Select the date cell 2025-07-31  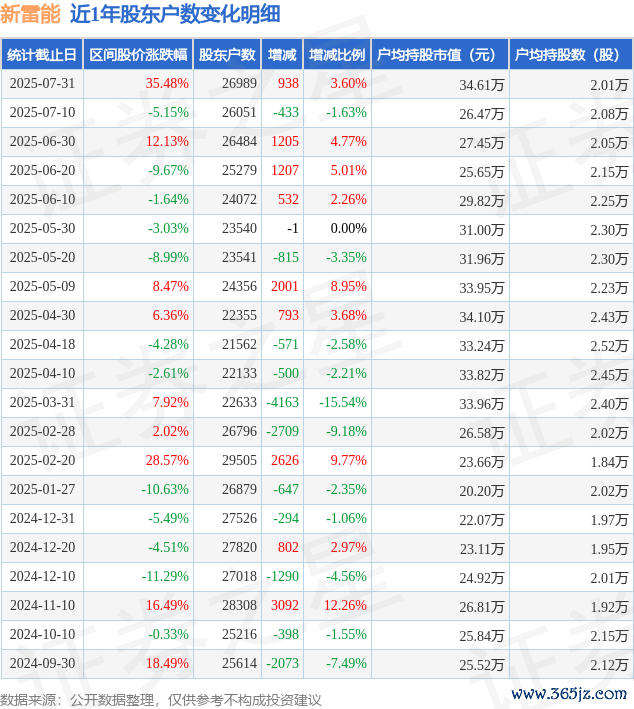click(43, 84)
